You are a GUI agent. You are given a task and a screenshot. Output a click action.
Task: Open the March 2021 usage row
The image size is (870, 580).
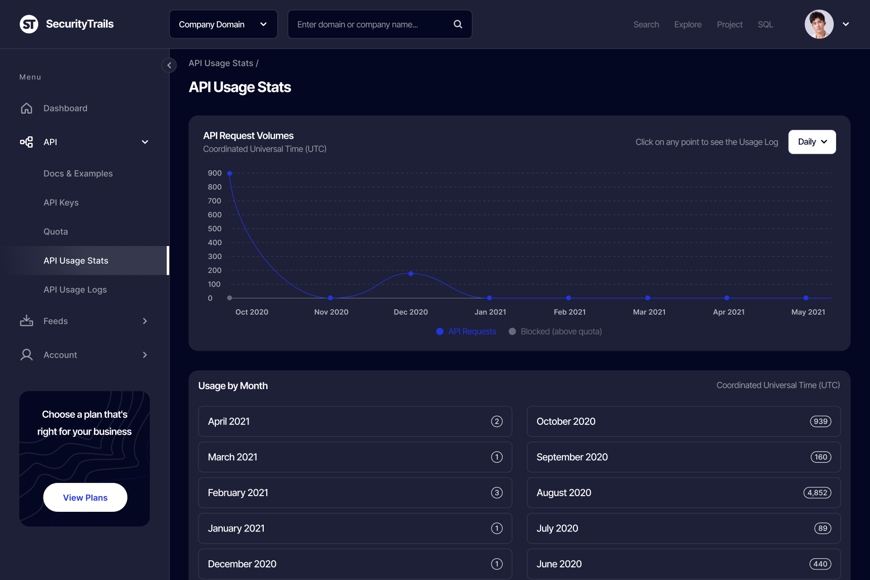355,457
